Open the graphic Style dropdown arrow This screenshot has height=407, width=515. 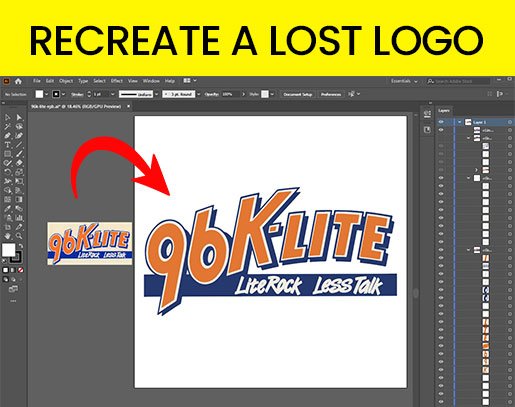pos(272,94)
